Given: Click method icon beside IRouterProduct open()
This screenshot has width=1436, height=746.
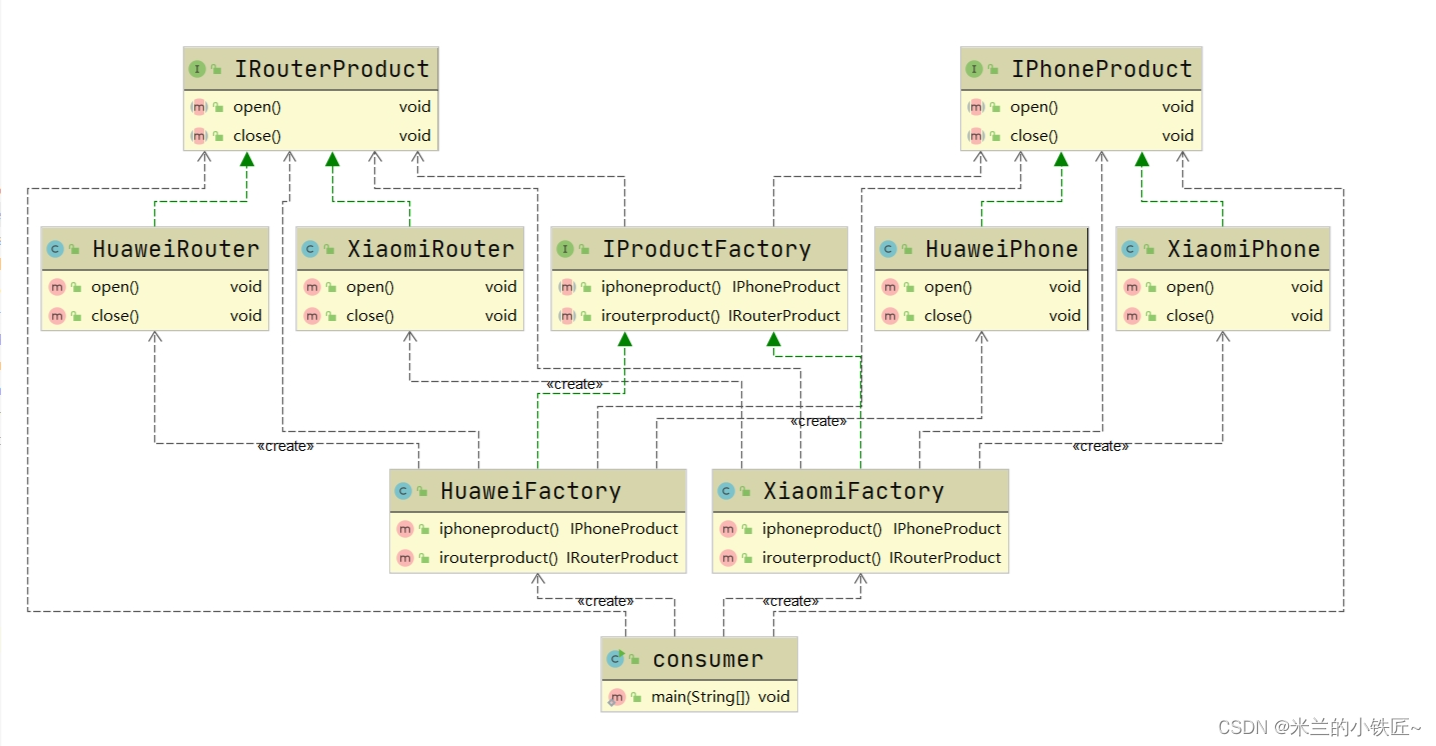Looking at the screenshot, I should [x=198, y=107].
